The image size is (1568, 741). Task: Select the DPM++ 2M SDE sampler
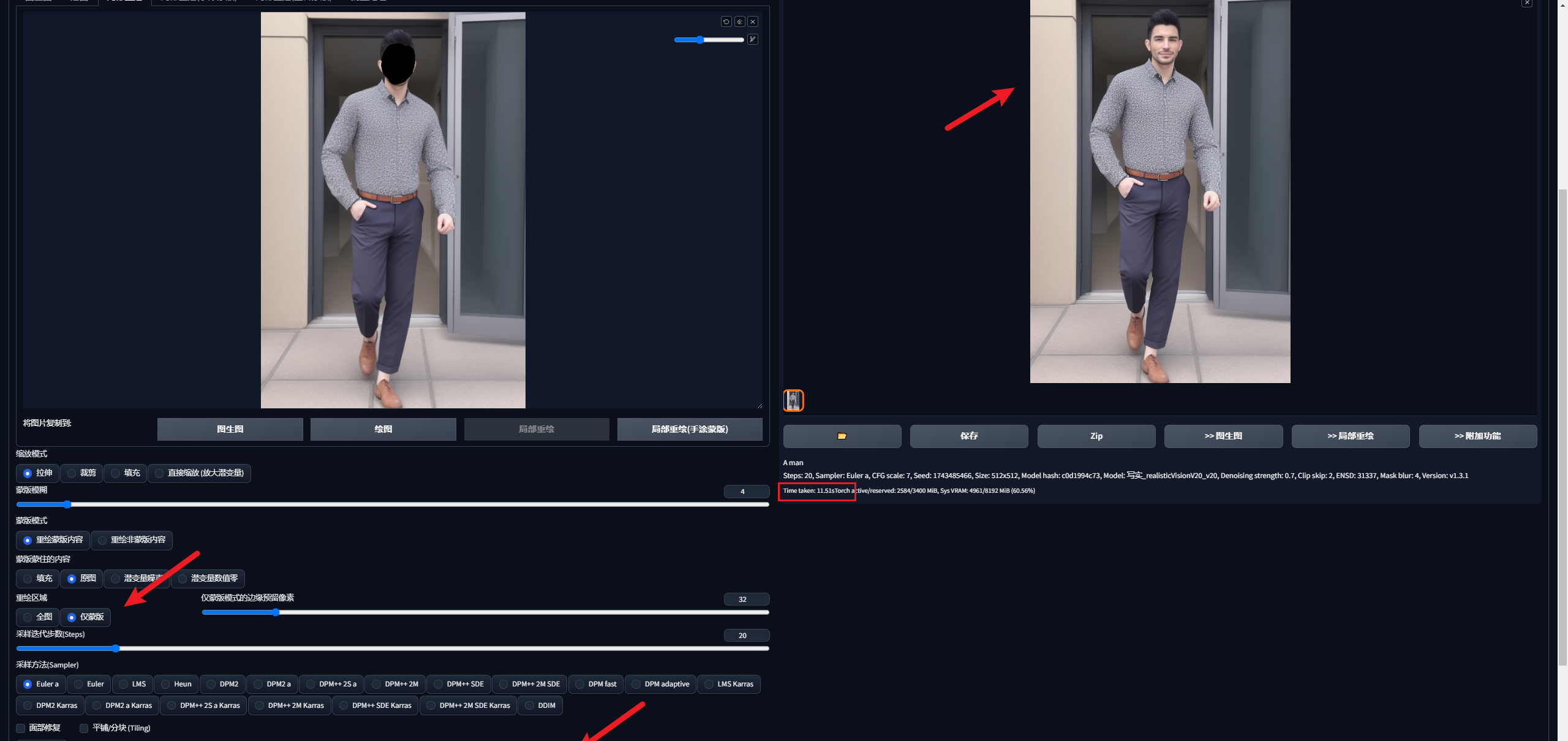529,684
